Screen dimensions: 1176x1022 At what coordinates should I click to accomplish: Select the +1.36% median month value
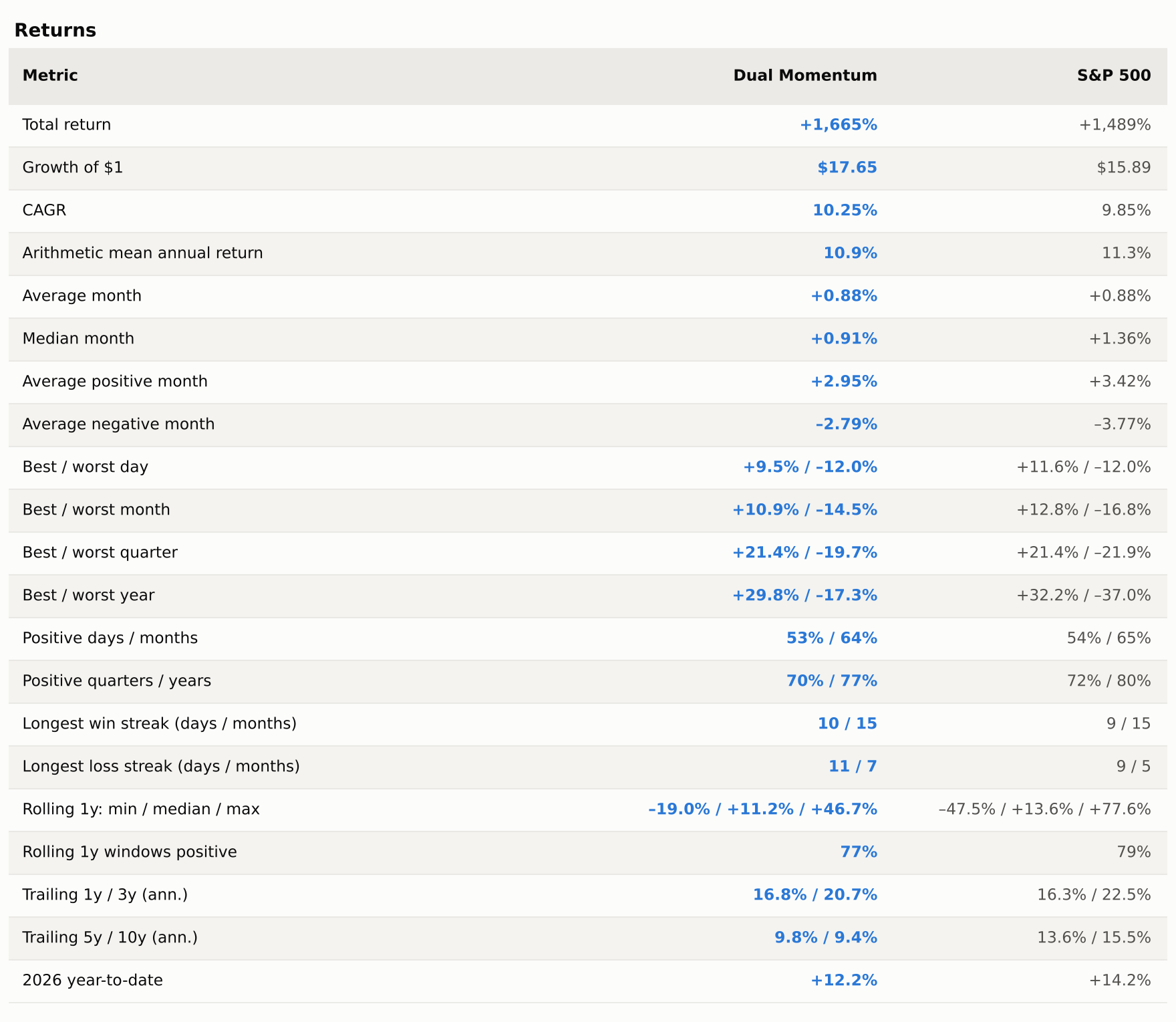point(1120,339)
